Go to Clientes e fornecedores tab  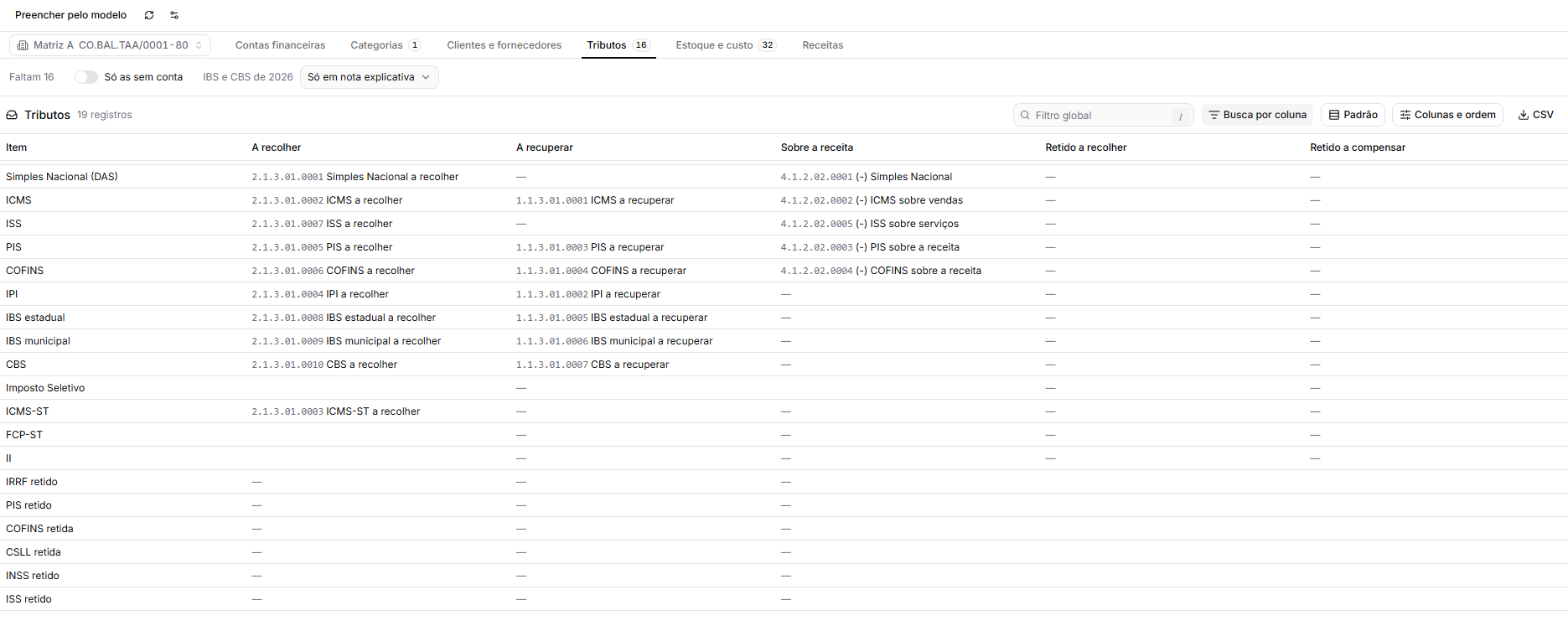504,45
